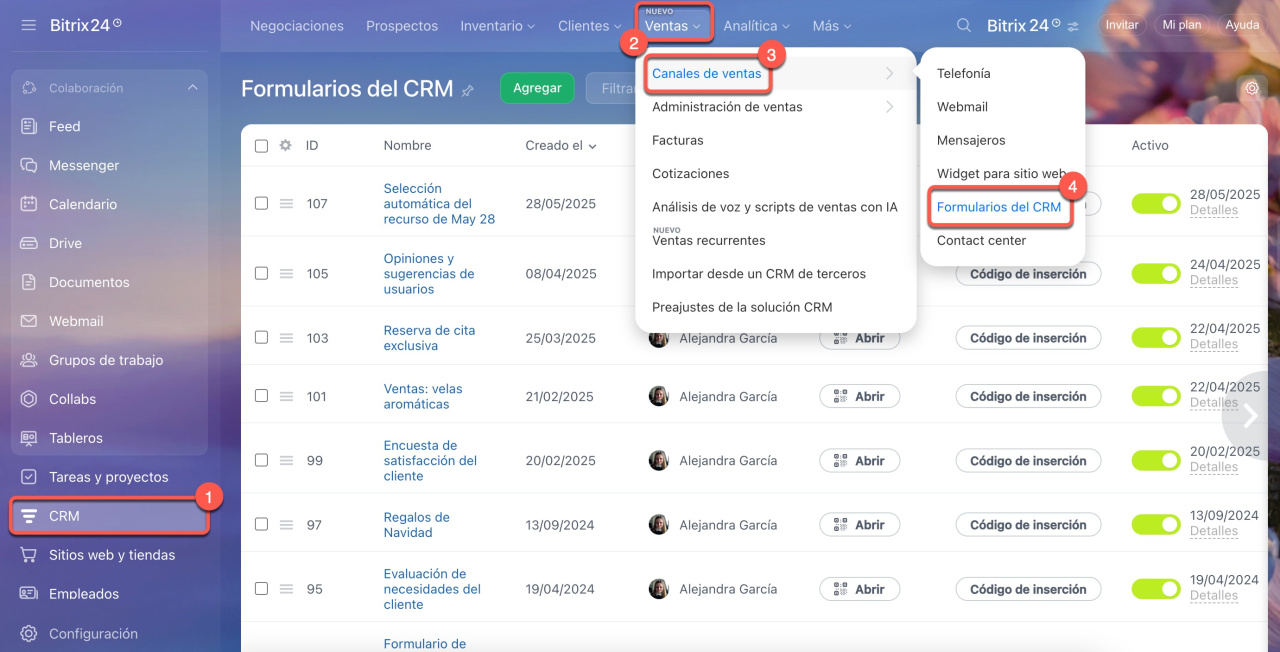Open the form Reserva de cita exclusiva

[x=429, y=338]
